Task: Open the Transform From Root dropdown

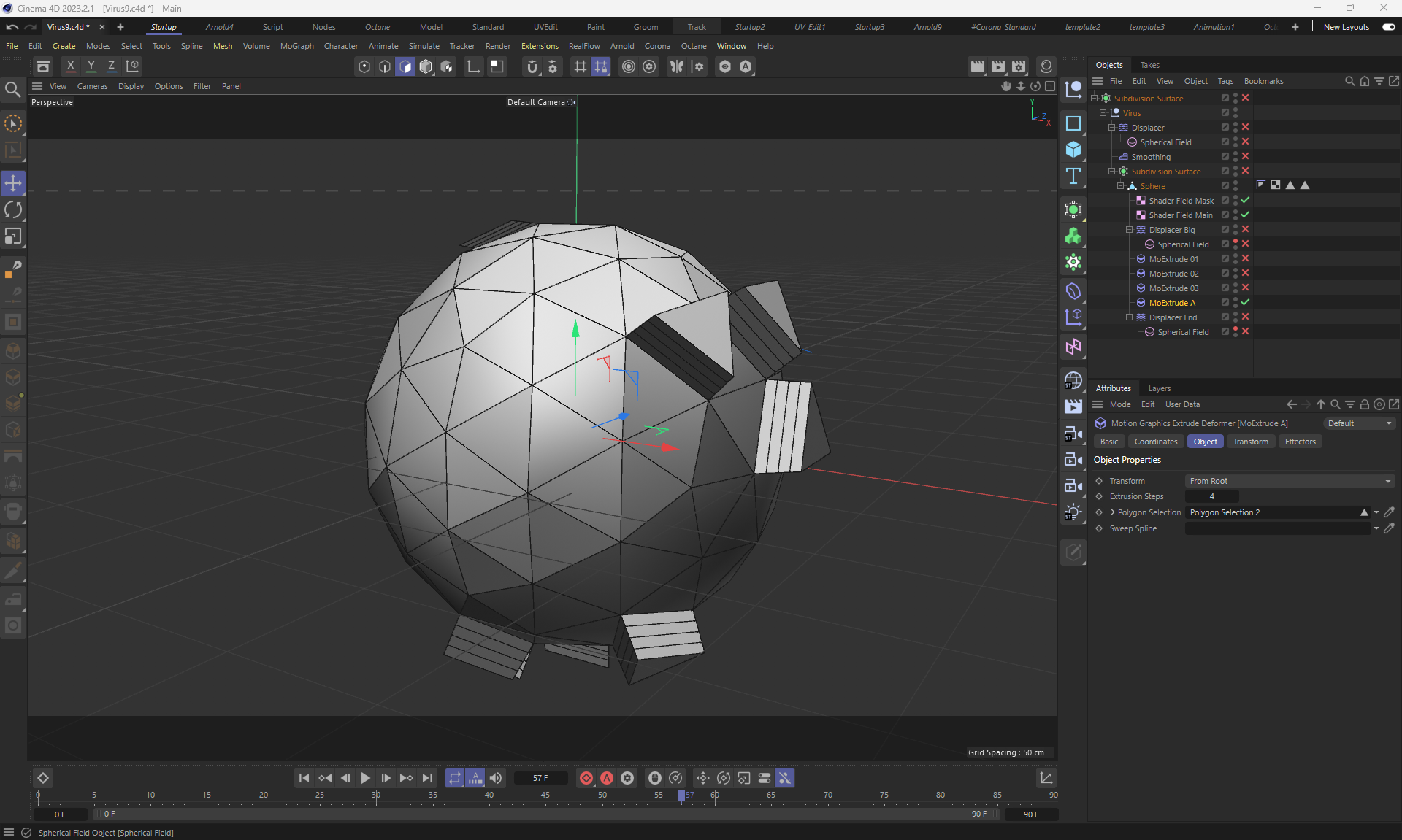Action: tap(1289, 481)
